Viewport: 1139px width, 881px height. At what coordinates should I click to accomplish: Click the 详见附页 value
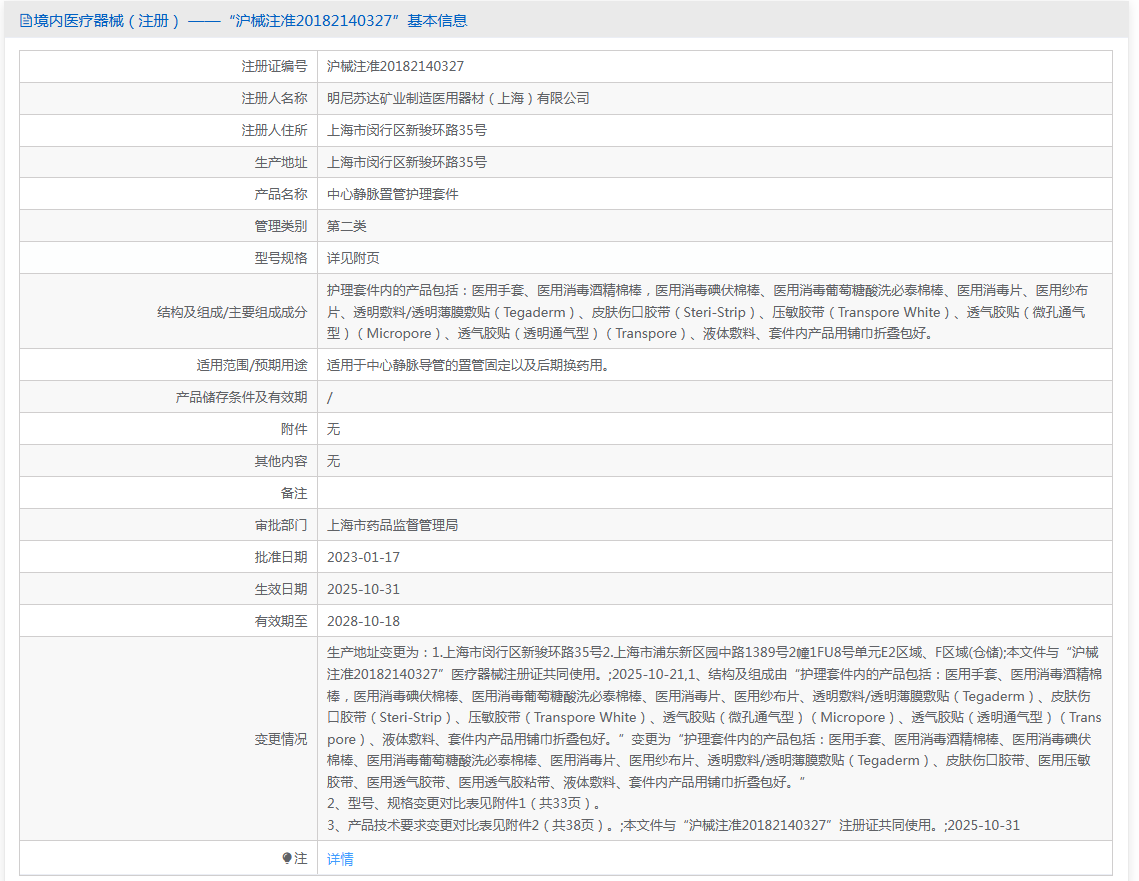tap(353, 258)
